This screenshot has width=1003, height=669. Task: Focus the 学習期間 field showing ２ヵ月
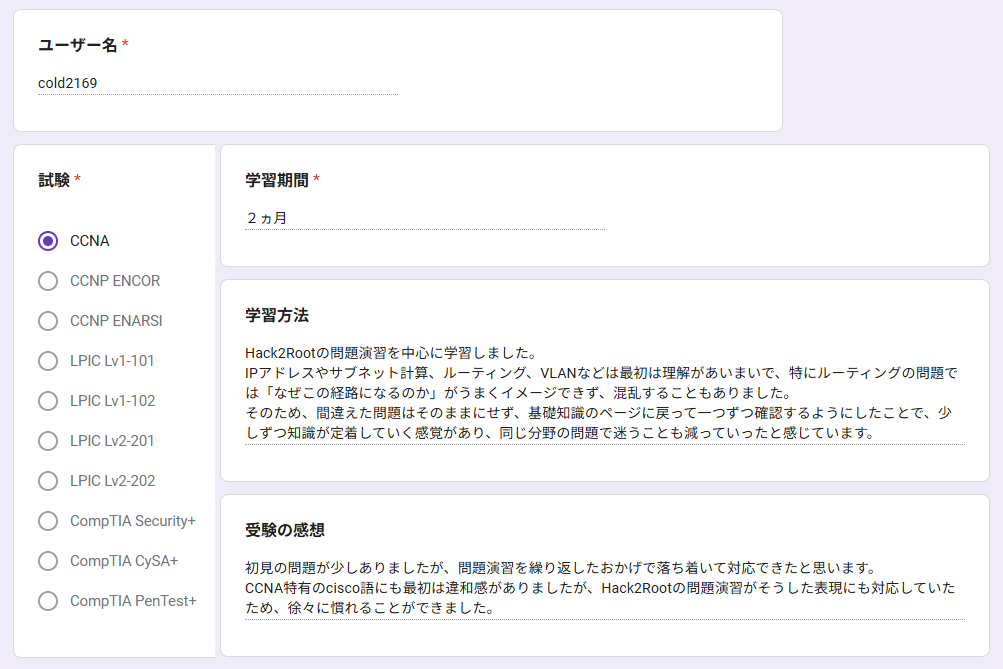pyautogui.click(x=424, y=217)
